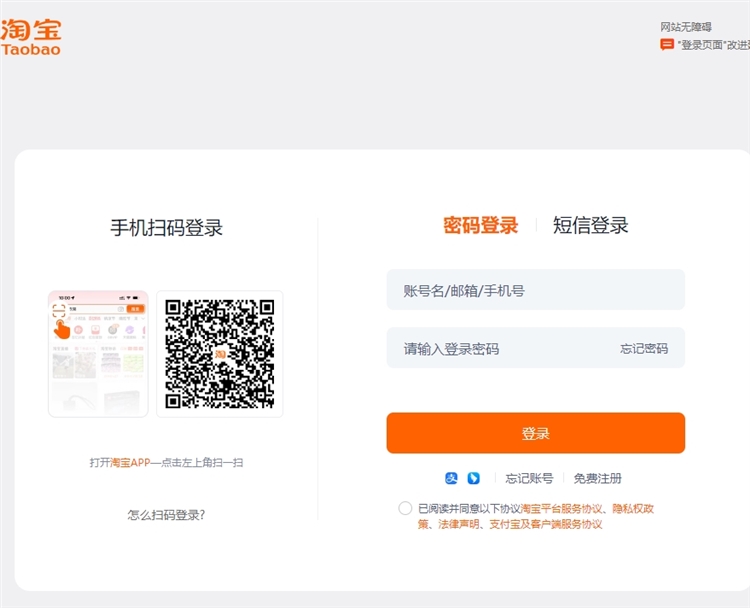Open the "登录页面"改进 feedback link
750x608 pixels.
click(x=713, y=45)
